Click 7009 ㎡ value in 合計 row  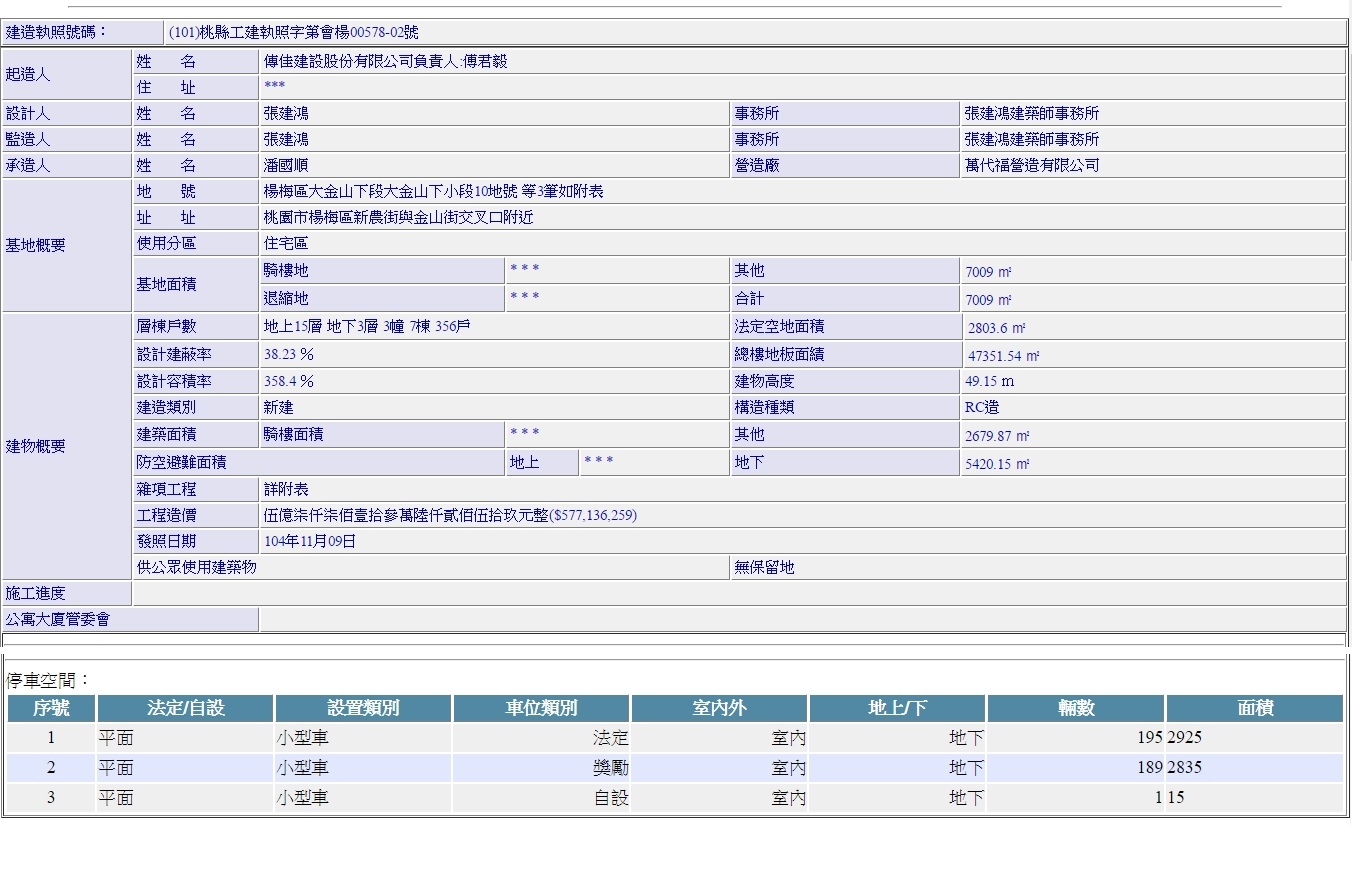pyautogui.click(x=988, y=300)
